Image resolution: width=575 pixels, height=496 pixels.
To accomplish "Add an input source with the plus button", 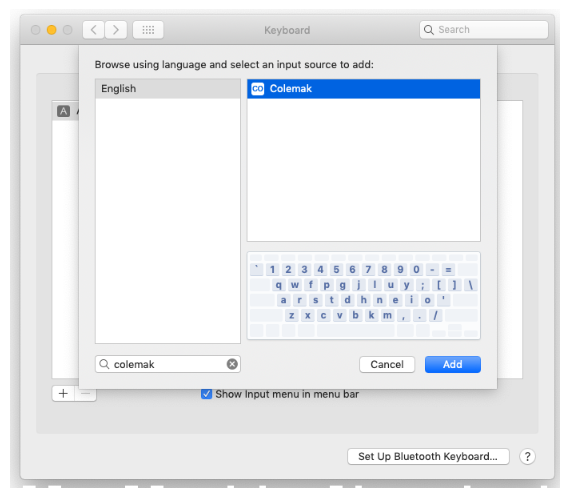I will (63, 393).
